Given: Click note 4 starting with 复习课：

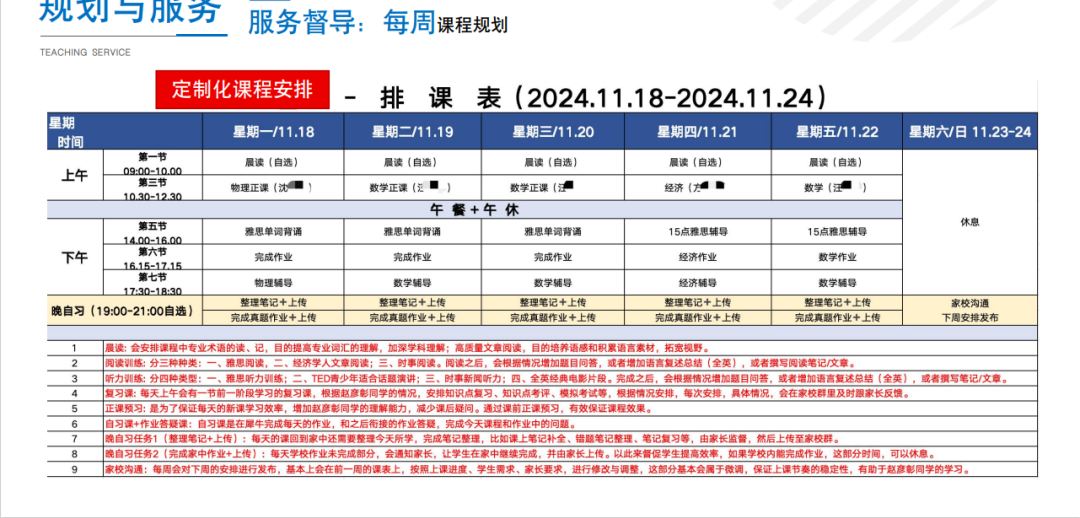Looking at the screenshot, I should [x=570, y=394].
